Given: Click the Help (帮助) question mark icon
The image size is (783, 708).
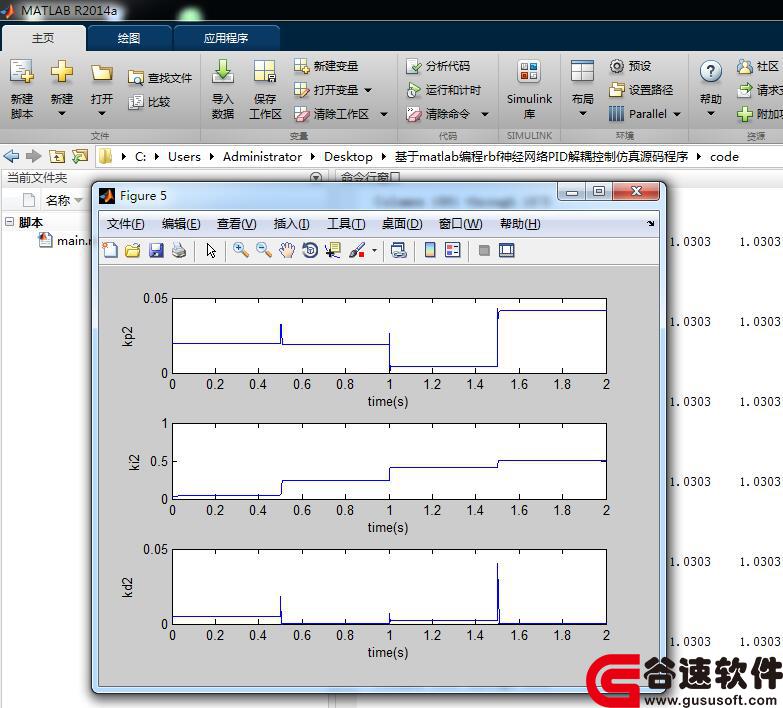Looking at the screenshot, I should 711,72.
